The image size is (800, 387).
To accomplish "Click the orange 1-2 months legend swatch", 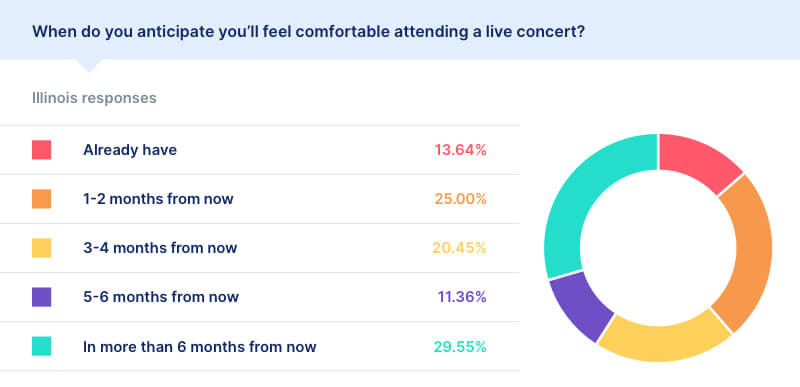I will pos(41,199).
